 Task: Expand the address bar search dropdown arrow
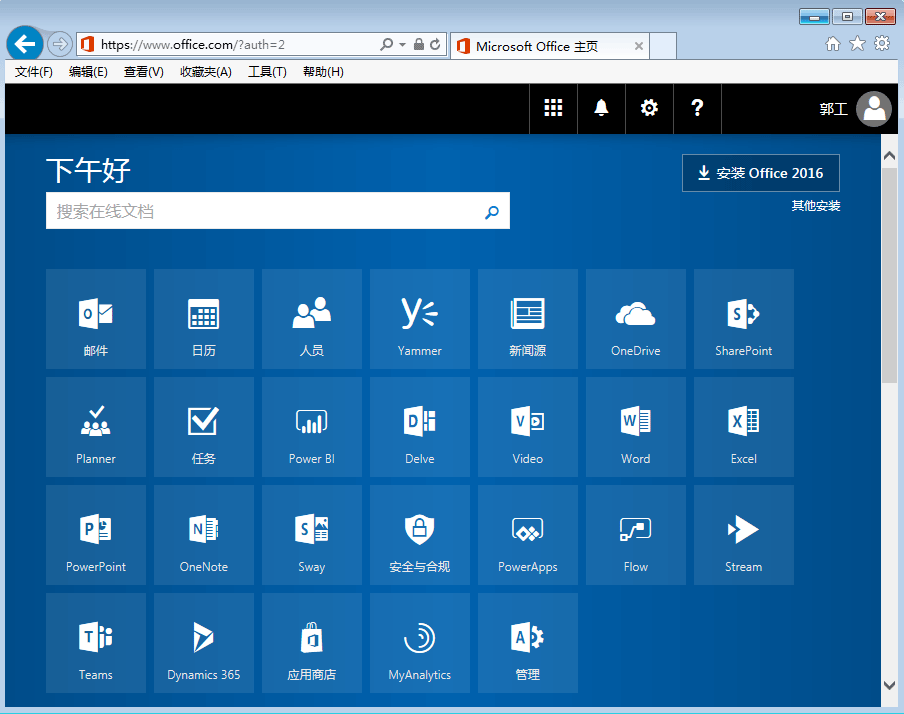(x=402, y=44)
